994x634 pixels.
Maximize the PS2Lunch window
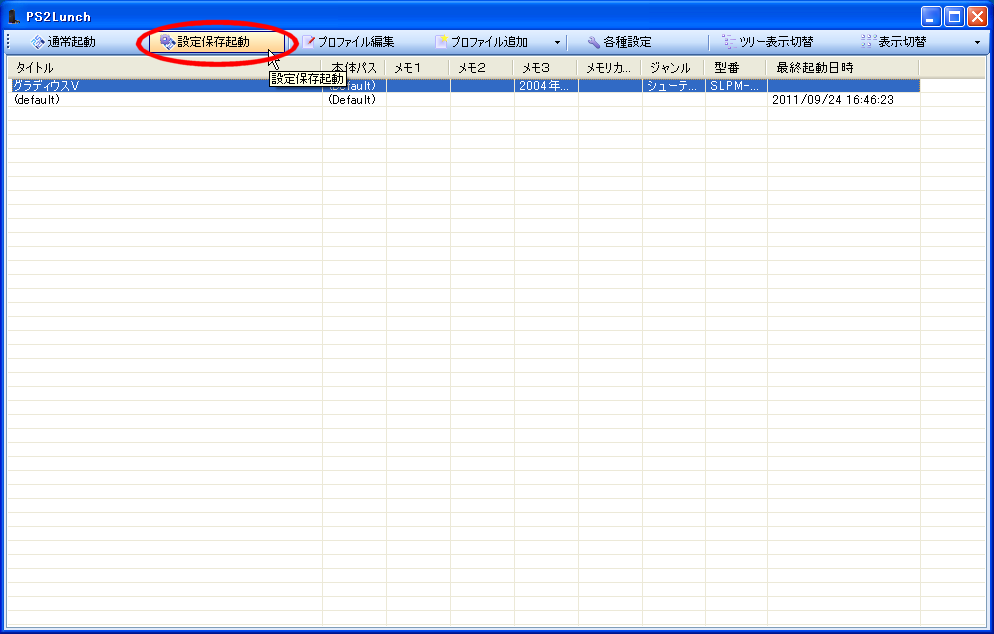tap(954, 16)
